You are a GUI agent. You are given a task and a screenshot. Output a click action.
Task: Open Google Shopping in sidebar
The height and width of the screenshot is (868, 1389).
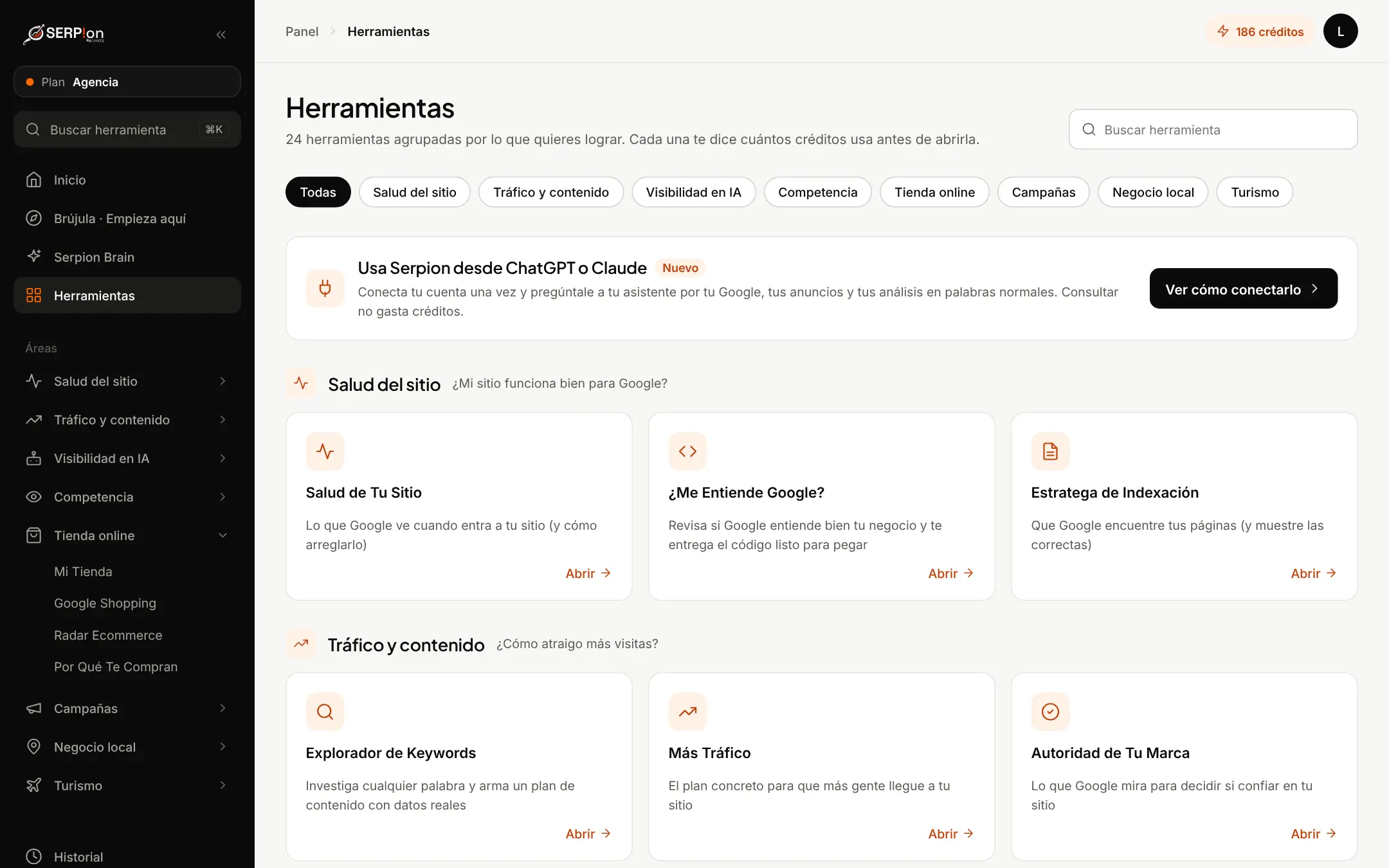click(105, 603)
